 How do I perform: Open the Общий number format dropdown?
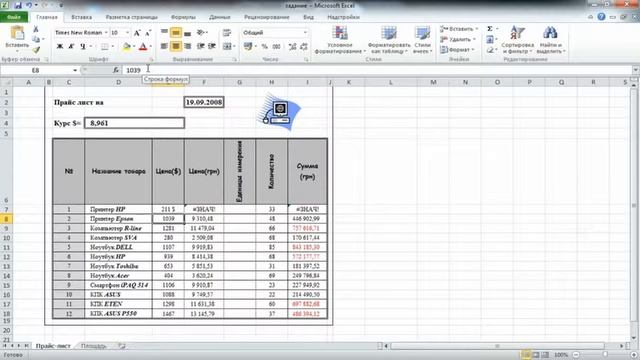point(305,33)
